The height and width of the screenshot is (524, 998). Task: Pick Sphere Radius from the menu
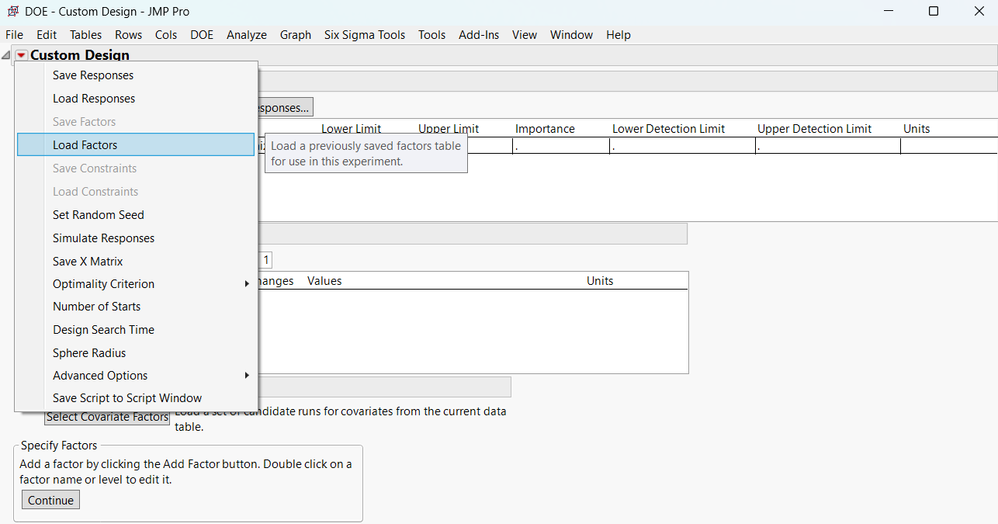coord(89,353)
